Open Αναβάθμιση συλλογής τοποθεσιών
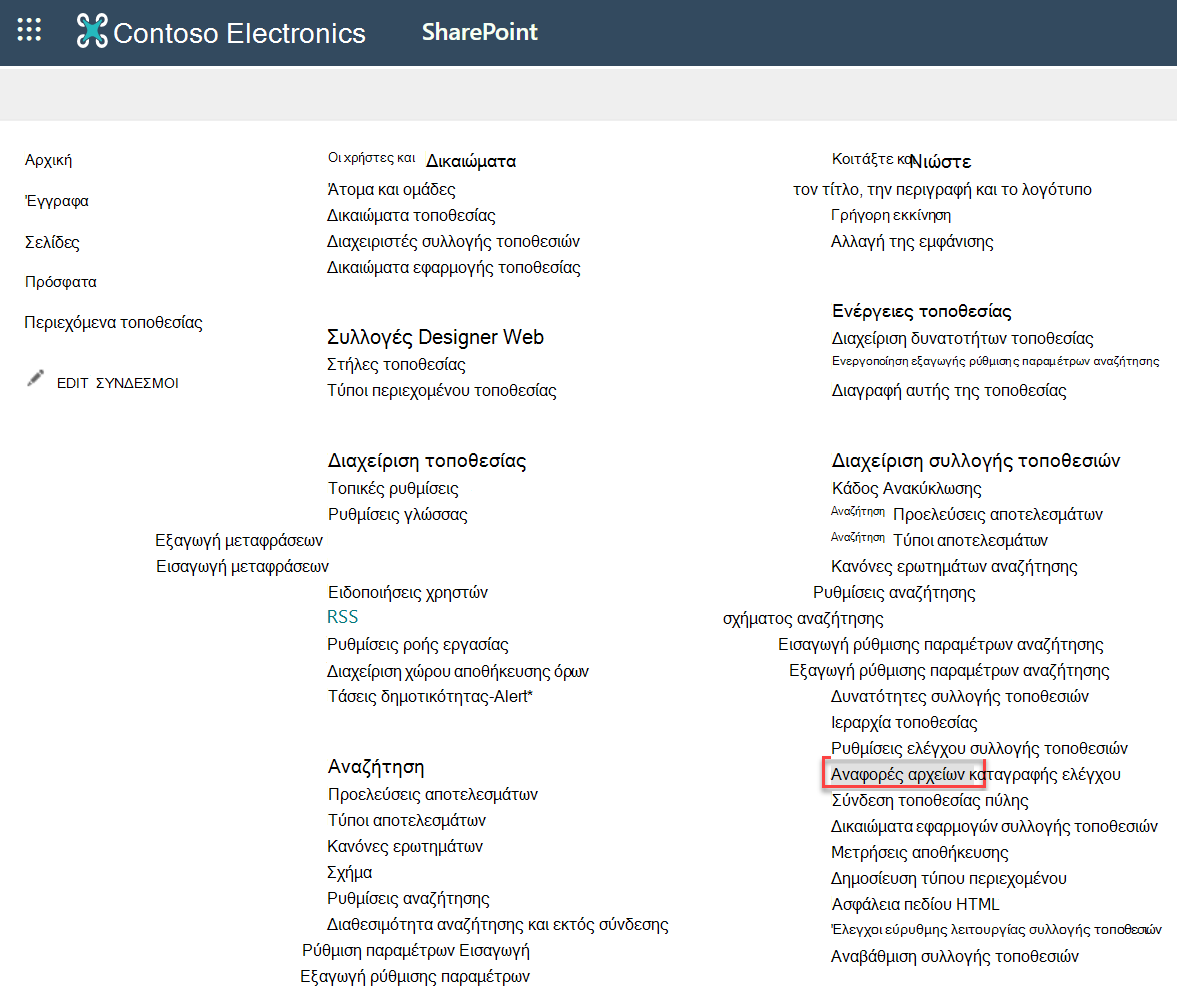Screen dimensions: 1177x992 (955, 957)
